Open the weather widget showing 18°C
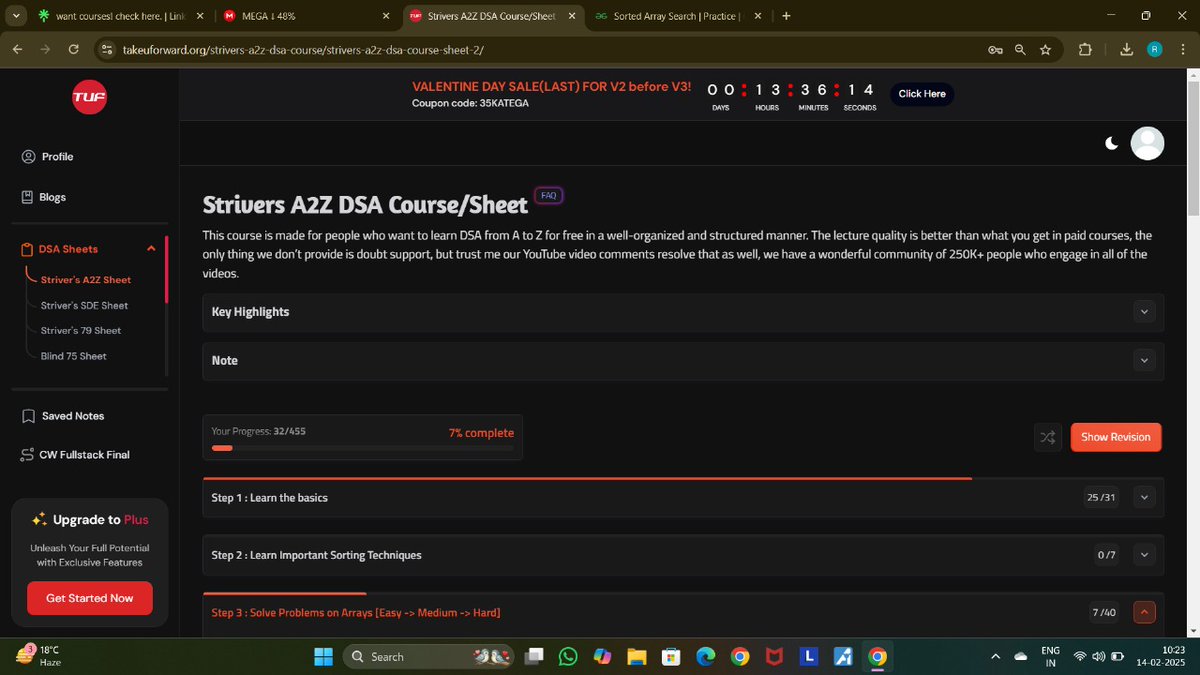This screenshot has width=1200, height=675. pos(40,656)
